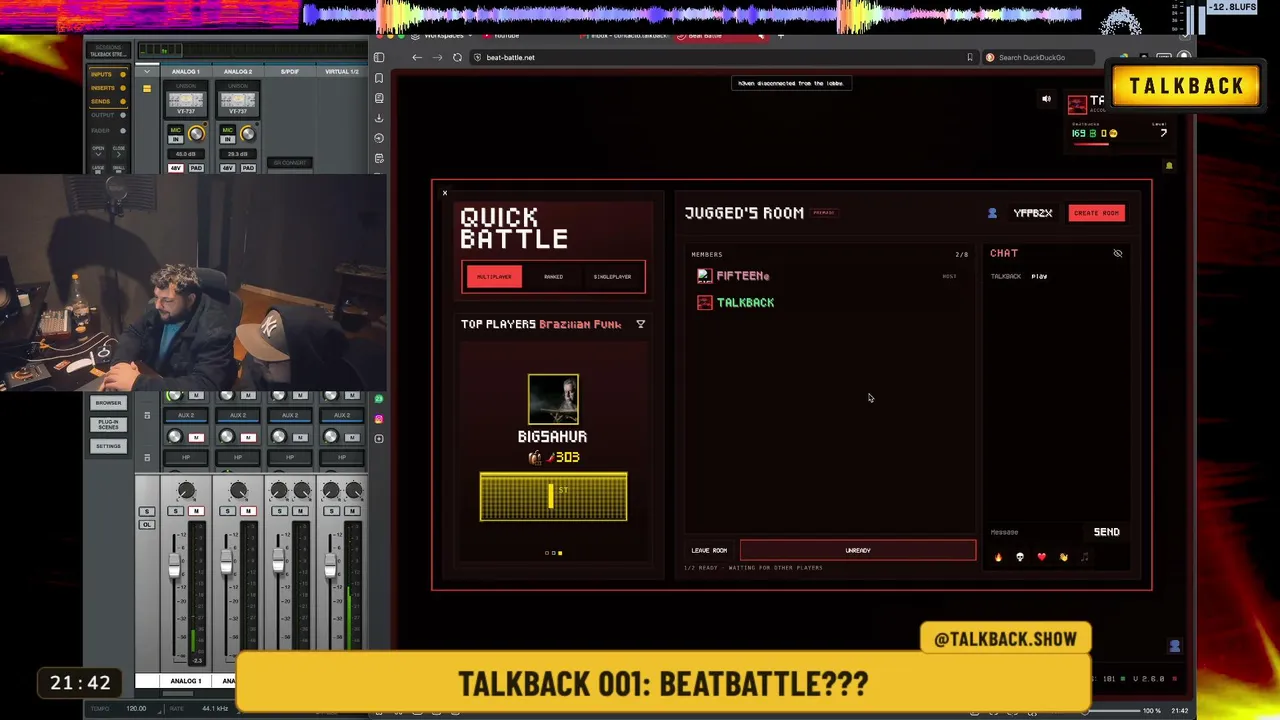Enable PAD on the Analog 1 channel
1280x720 pixels.
coord(196,168)
